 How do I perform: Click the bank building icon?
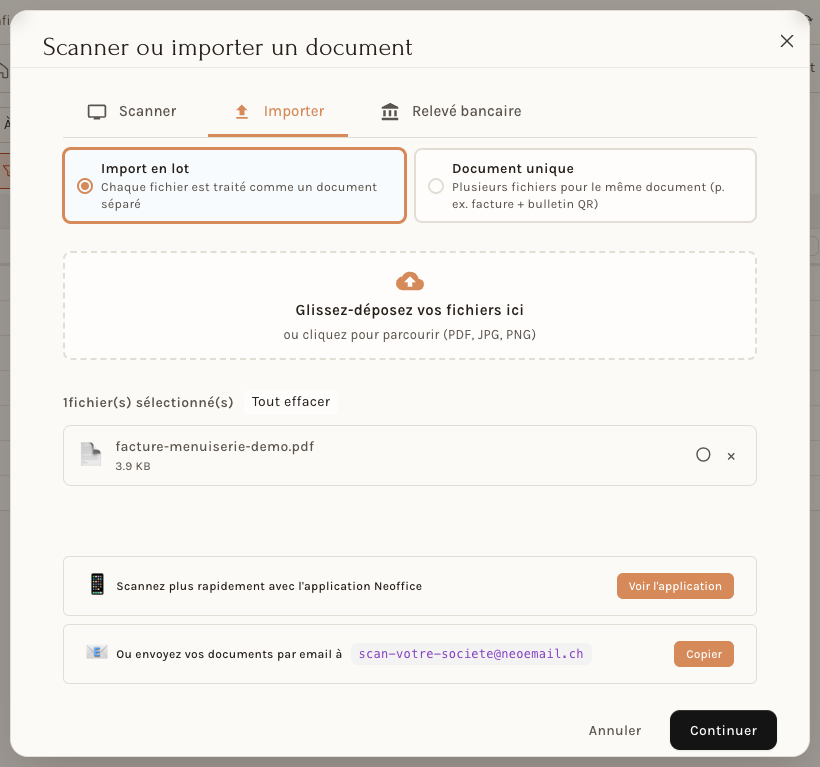click(x=390, y=111)
